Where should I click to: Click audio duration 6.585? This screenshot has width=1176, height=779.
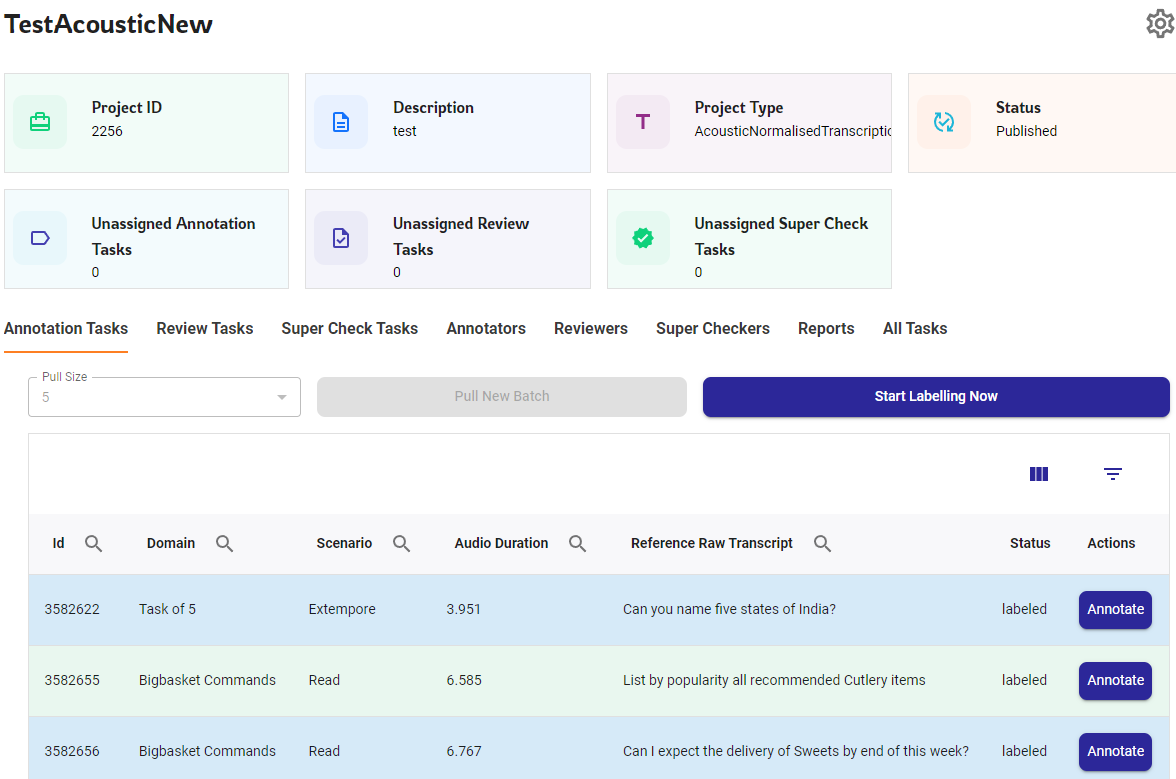[x=464, y=681]
